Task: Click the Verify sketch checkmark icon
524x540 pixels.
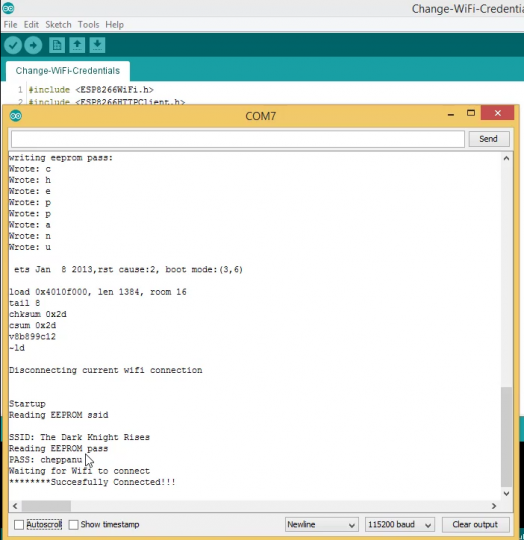Action: tap(13, 45)
